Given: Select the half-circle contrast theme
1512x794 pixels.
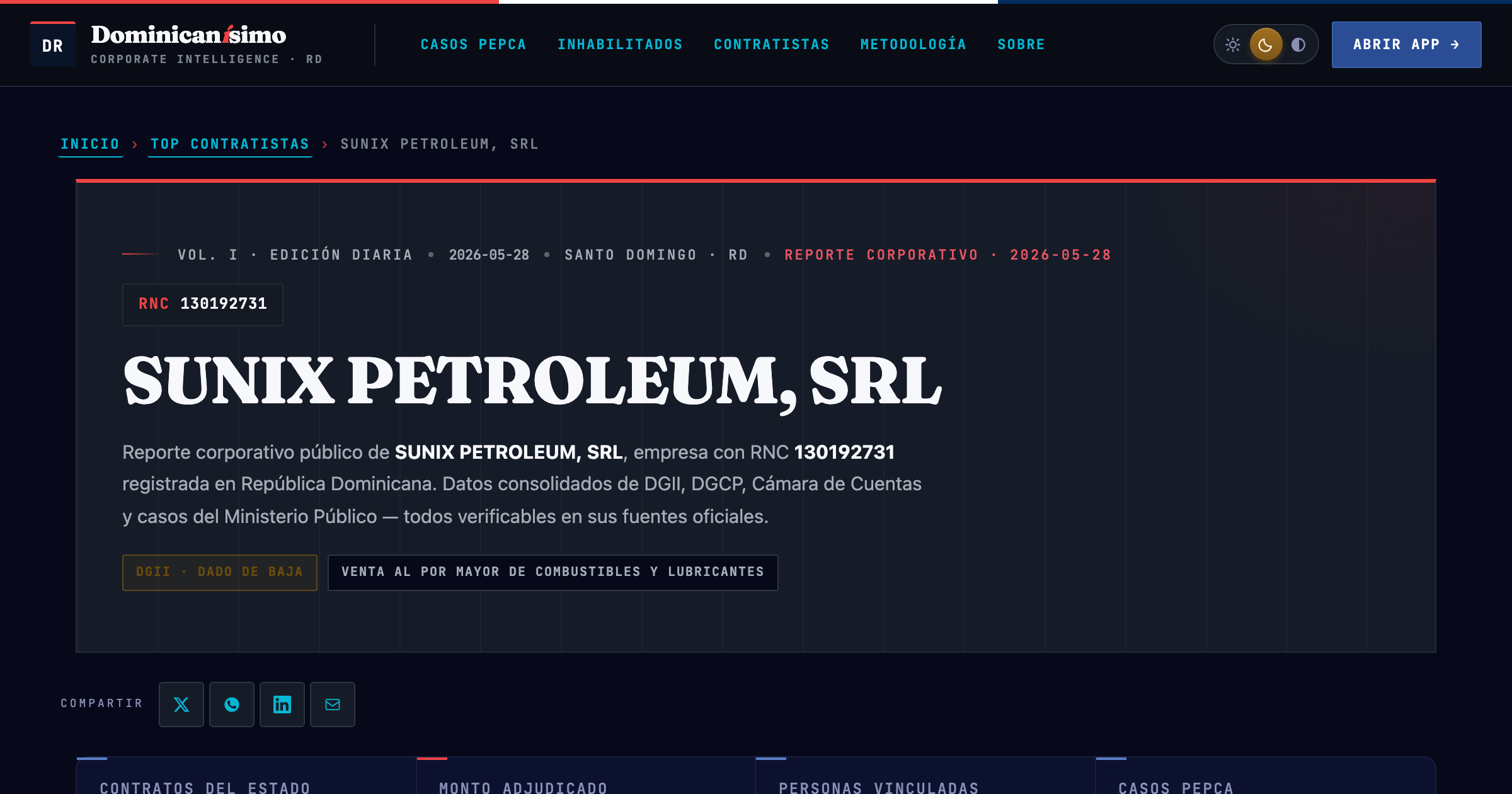Looking at the screenshot, I should point(1298,45).
